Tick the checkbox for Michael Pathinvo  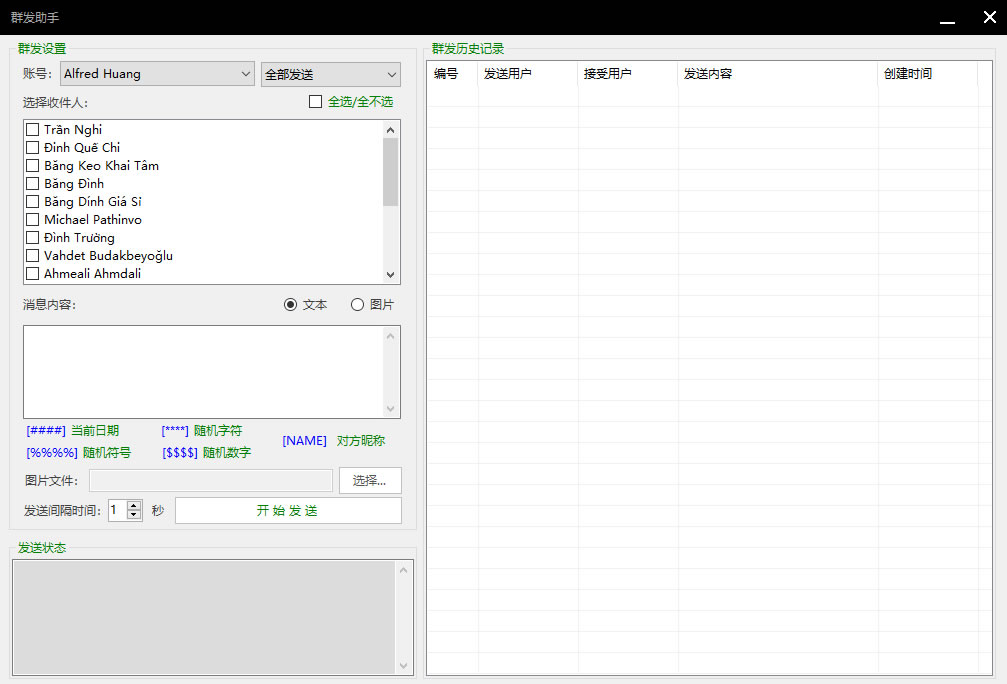point(33,220)
